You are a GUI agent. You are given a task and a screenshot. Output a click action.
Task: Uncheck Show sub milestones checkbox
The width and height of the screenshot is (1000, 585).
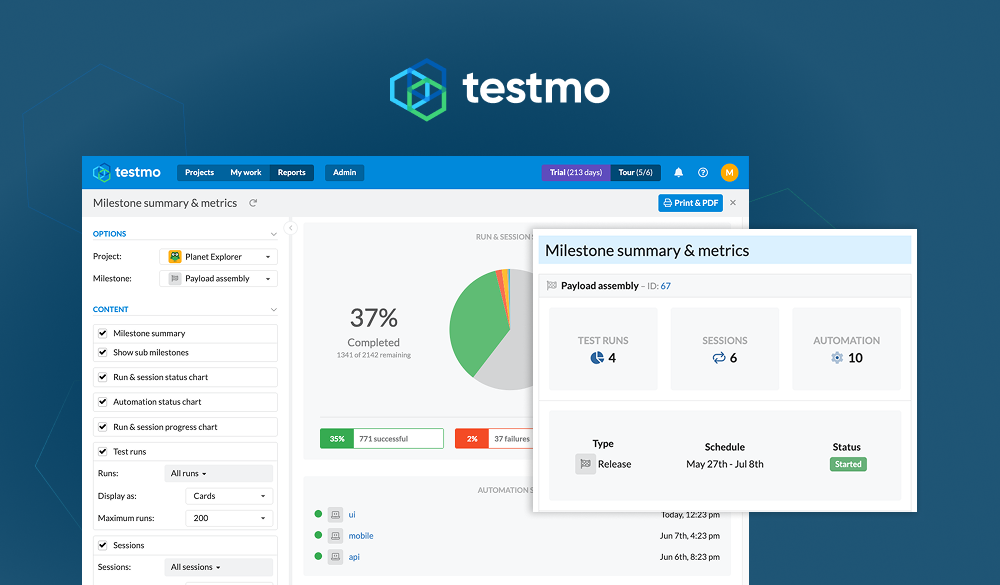pyautogui.click(x=103, y=352)
